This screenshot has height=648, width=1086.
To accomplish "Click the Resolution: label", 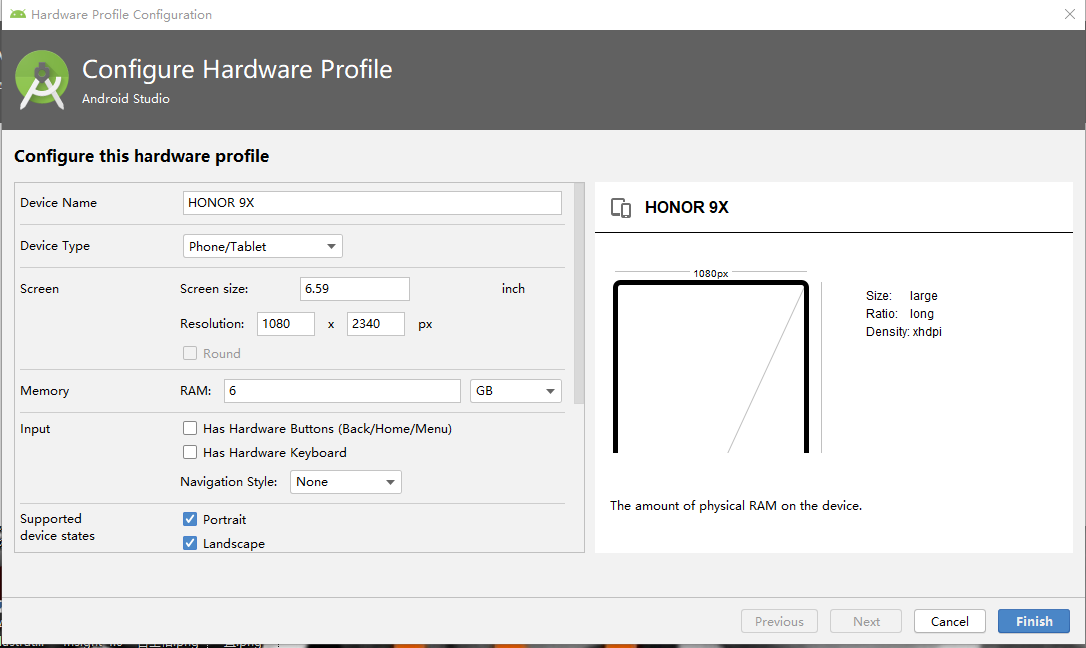I will [212, 323].
